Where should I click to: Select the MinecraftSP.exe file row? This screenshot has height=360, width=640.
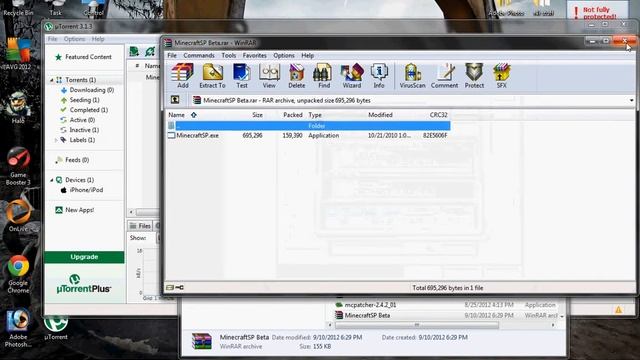308,136
